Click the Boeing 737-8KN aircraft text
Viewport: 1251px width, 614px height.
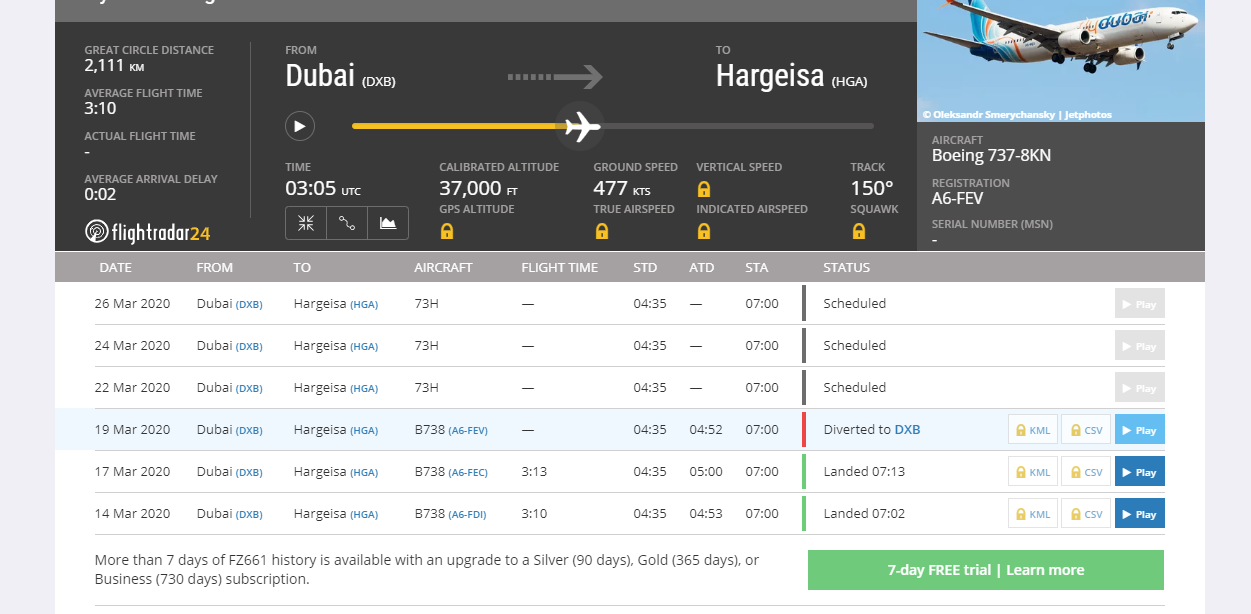coord(991,155)
